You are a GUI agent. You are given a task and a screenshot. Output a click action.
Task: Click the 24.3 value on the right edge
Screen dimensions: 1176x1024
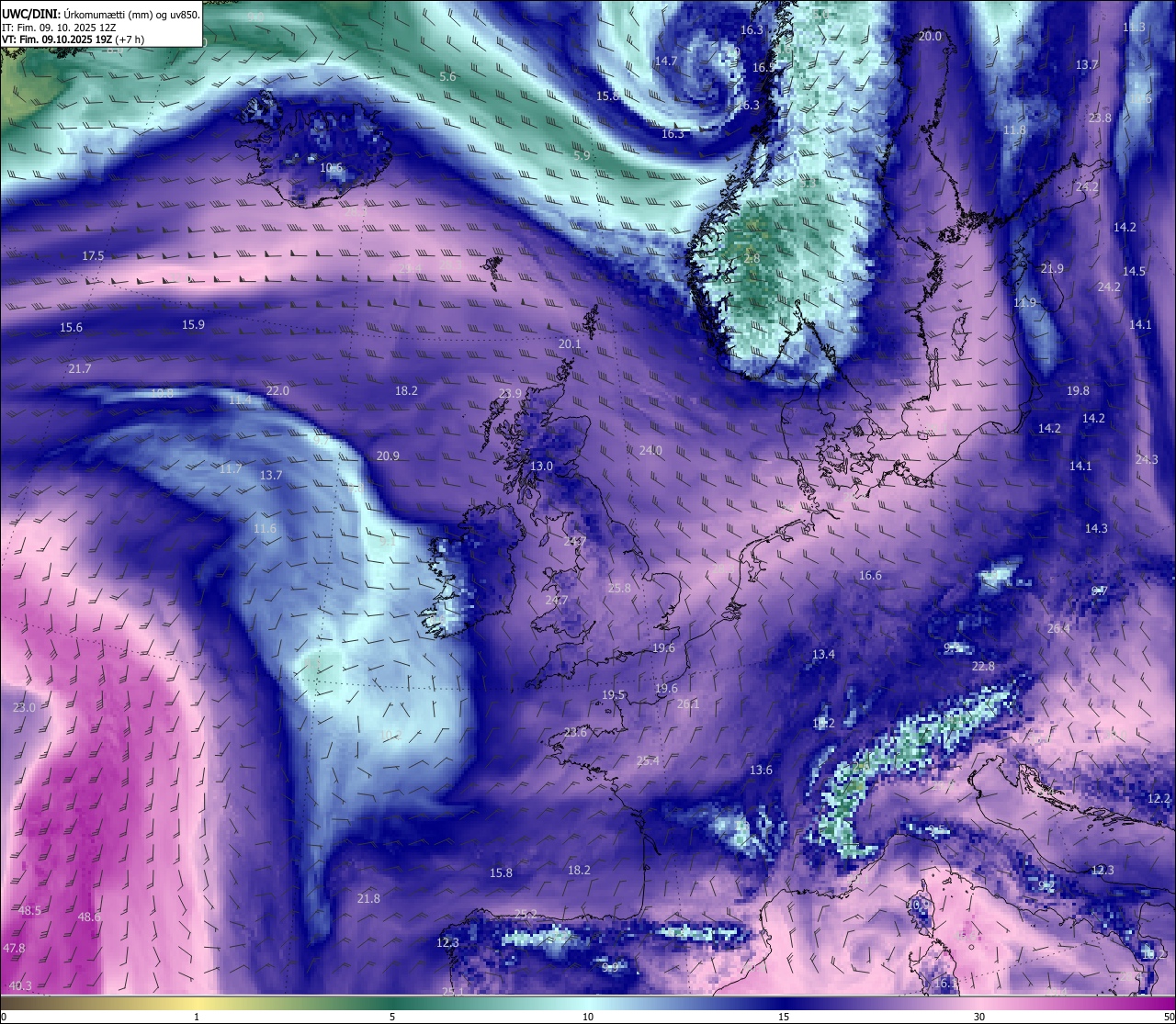click(1147, 460)
